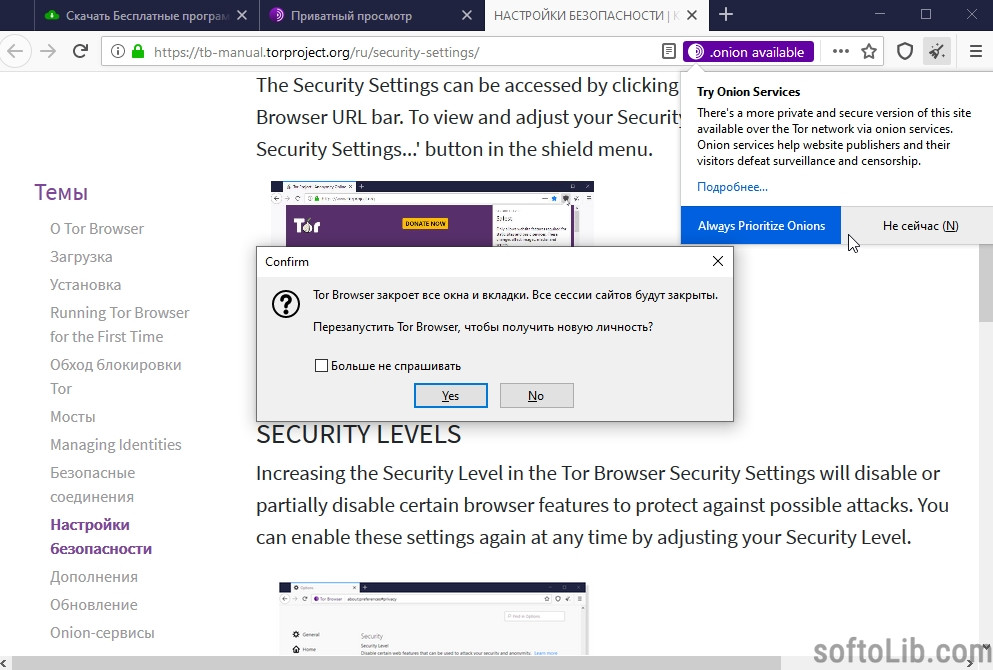Open Обход блокировки Tor topic

click(x=116, y=376)
